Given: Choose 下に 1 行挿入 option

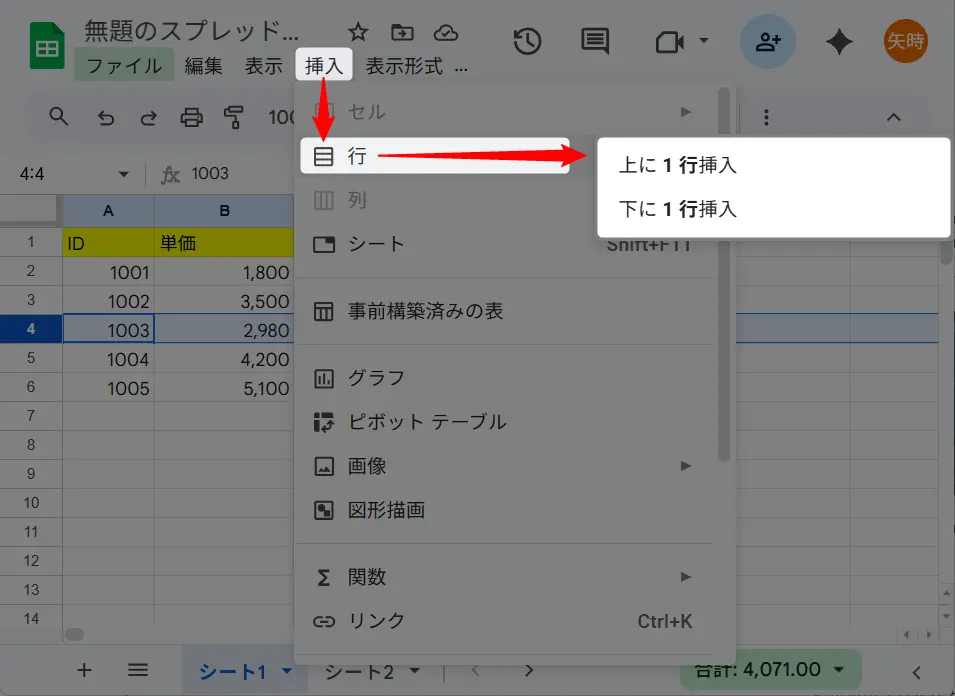Looking at the screenshot, I should [x=677, y=210].
